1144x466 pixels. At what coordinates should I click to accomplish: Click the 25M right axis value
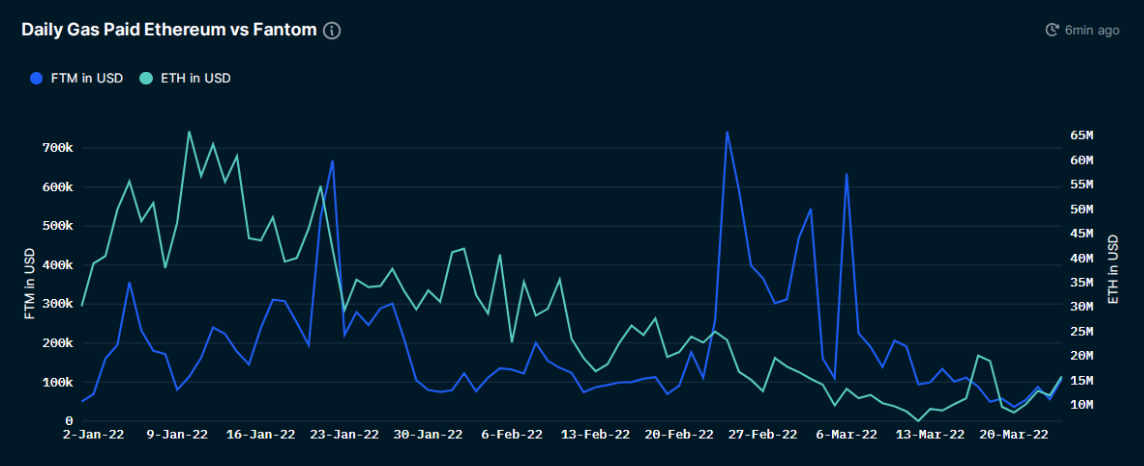1081,332
